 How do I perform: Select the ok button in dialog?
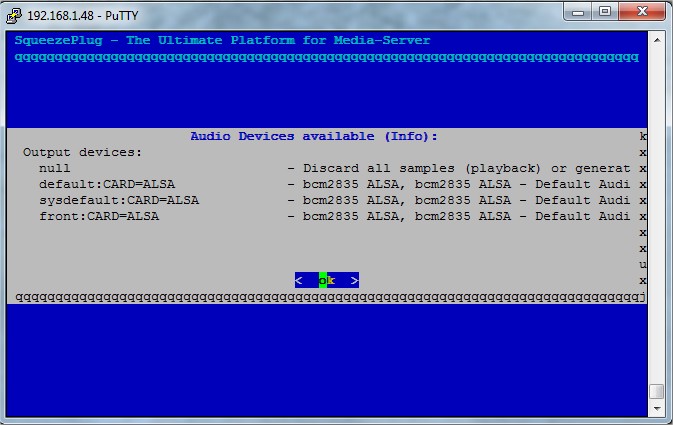coord(327,280)
